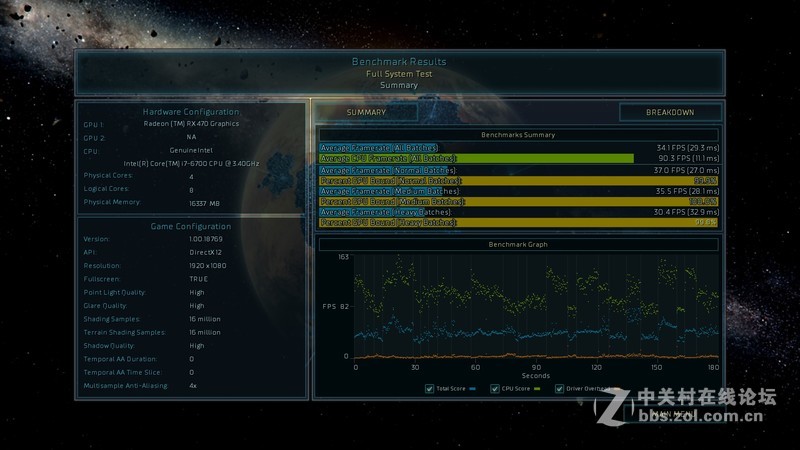
Task: Click the Shadow Quality label
Action: point(109,345)
